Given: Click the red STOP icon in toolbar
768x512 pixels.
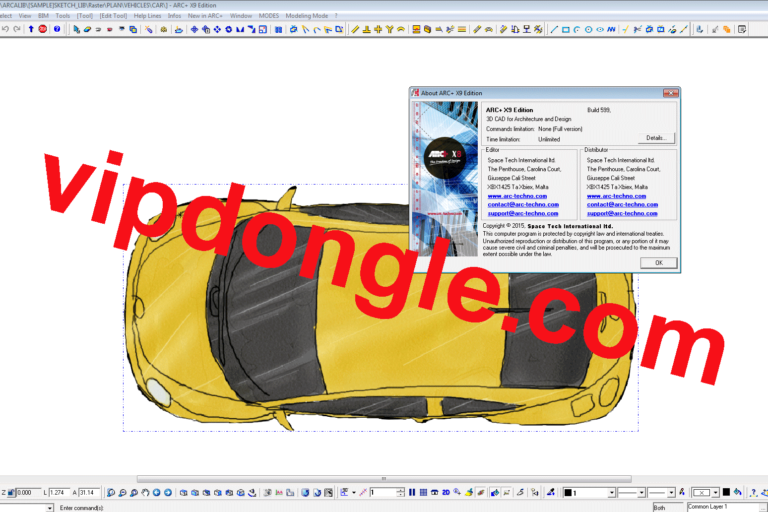Looking at the screenshot, I should [x=43, y=29].
